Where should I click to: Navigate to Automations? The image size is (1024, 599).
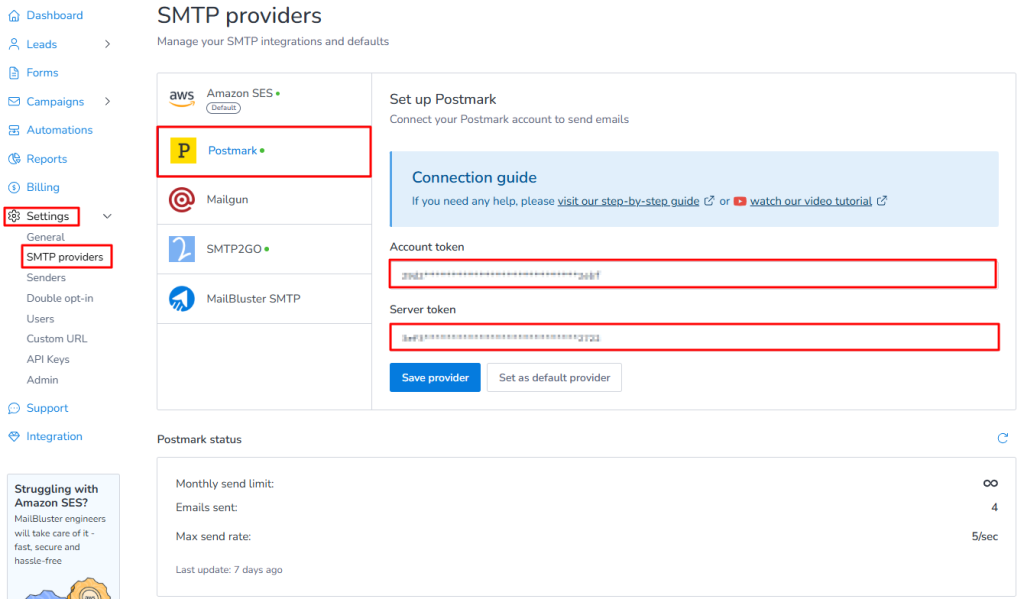pyautogui.click(x=59, y=130)
